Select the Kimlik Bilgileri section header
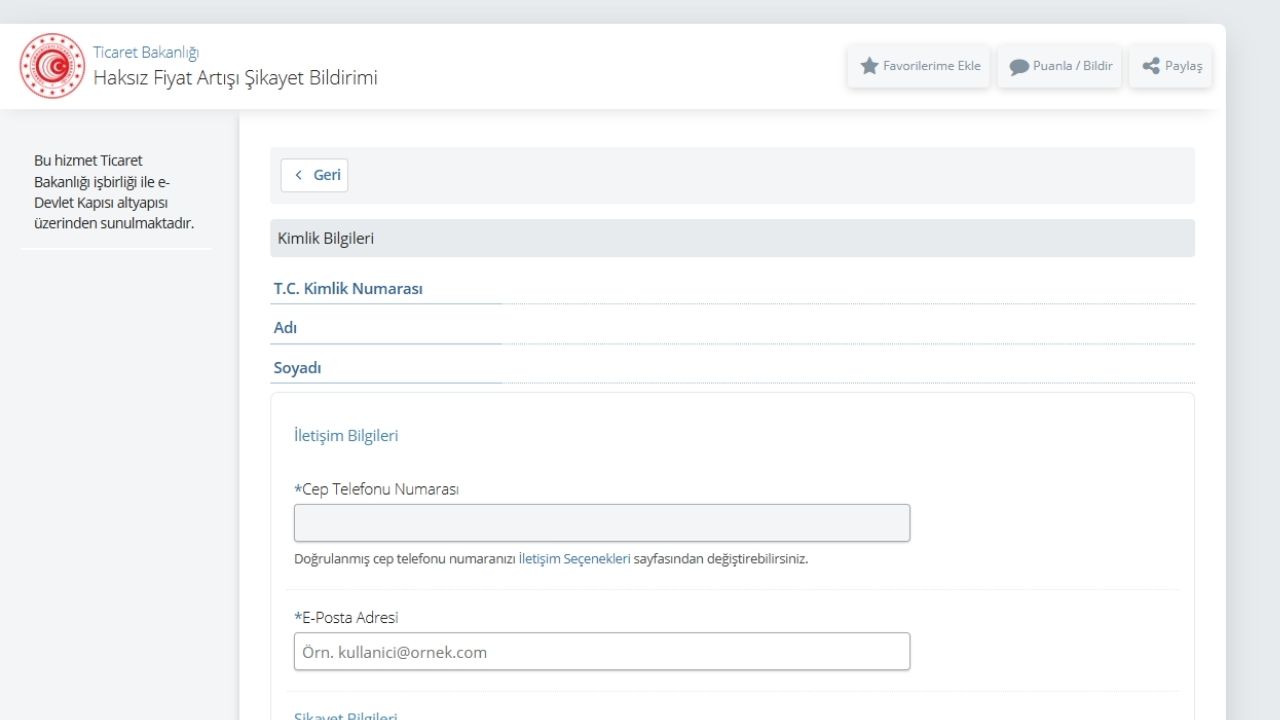Viewport: 1280px width, 720px height. pos(326,238)
